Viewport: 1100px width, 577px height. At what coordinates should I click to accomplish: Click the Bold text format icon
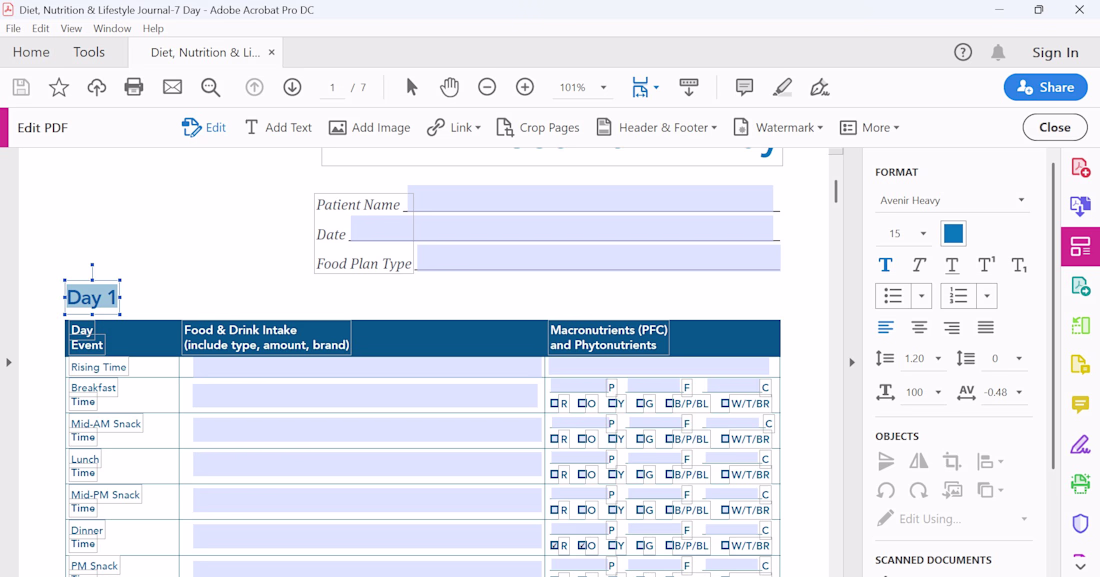[x=885, y=265]
